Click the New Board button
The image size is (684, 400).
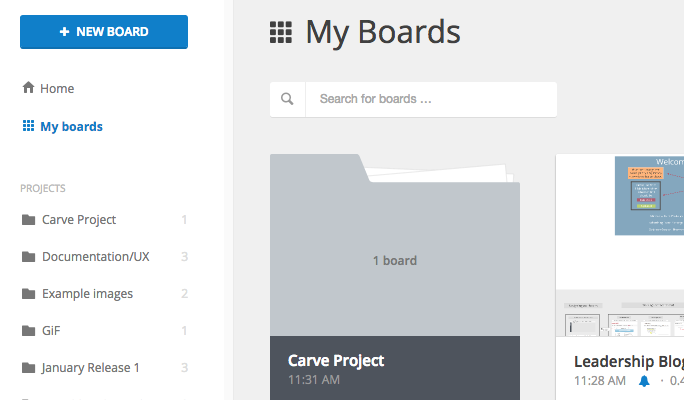pyautogui.click(x=104, y=32)
